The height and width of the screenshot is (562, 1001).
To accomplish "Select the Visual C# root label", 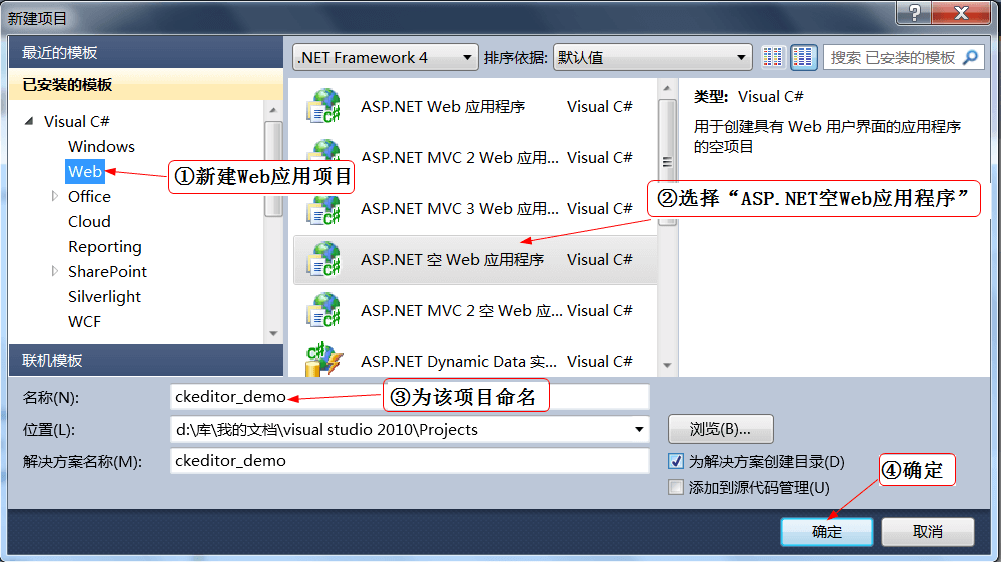I will (x=77, y=121).
